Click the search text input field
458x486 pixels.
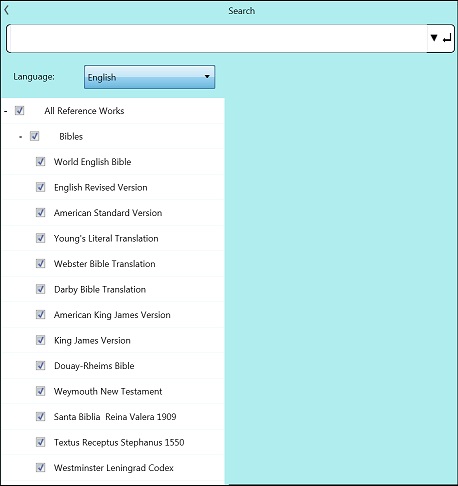[217, 38]
